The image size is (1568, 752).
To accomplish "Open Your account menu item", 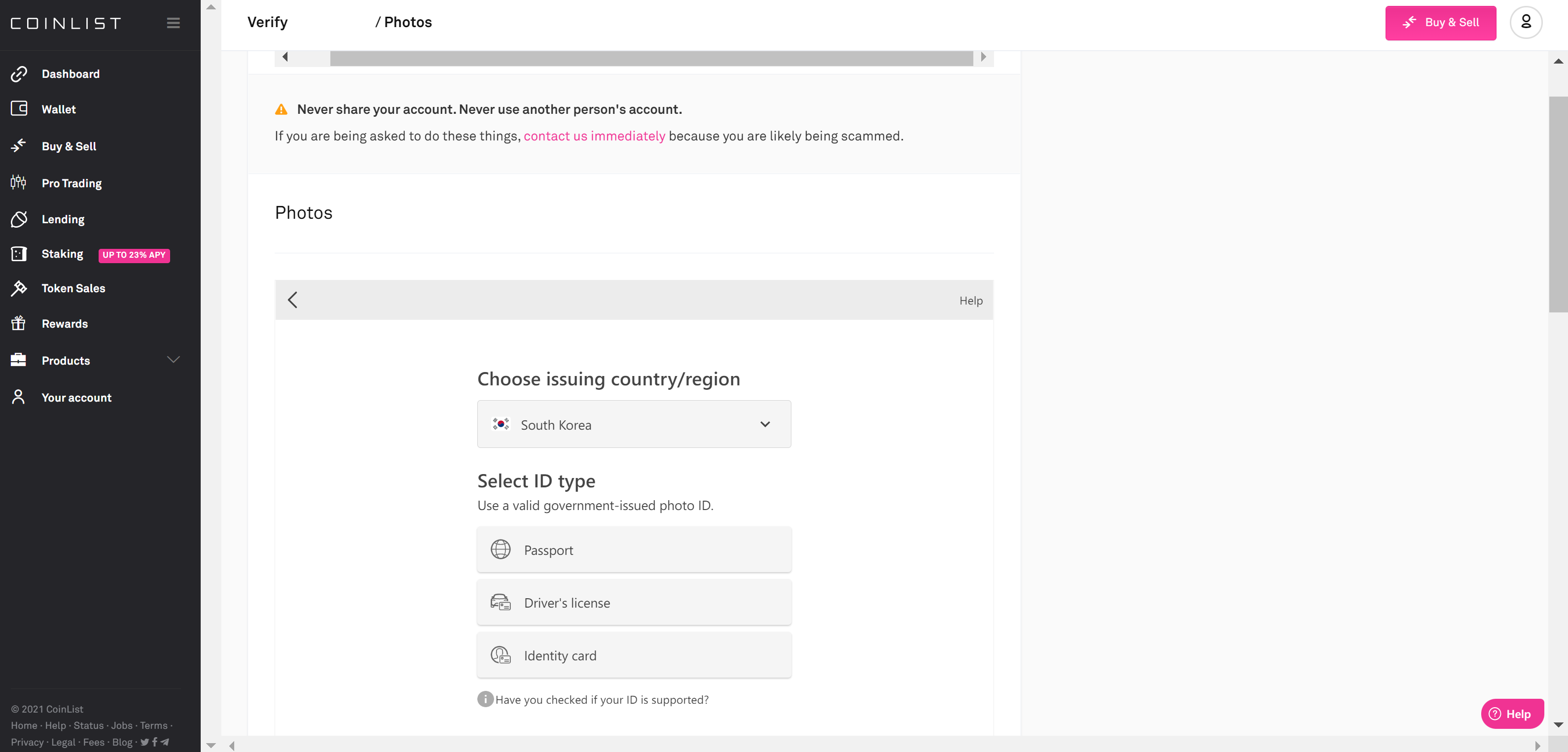I will pos(76,397).
